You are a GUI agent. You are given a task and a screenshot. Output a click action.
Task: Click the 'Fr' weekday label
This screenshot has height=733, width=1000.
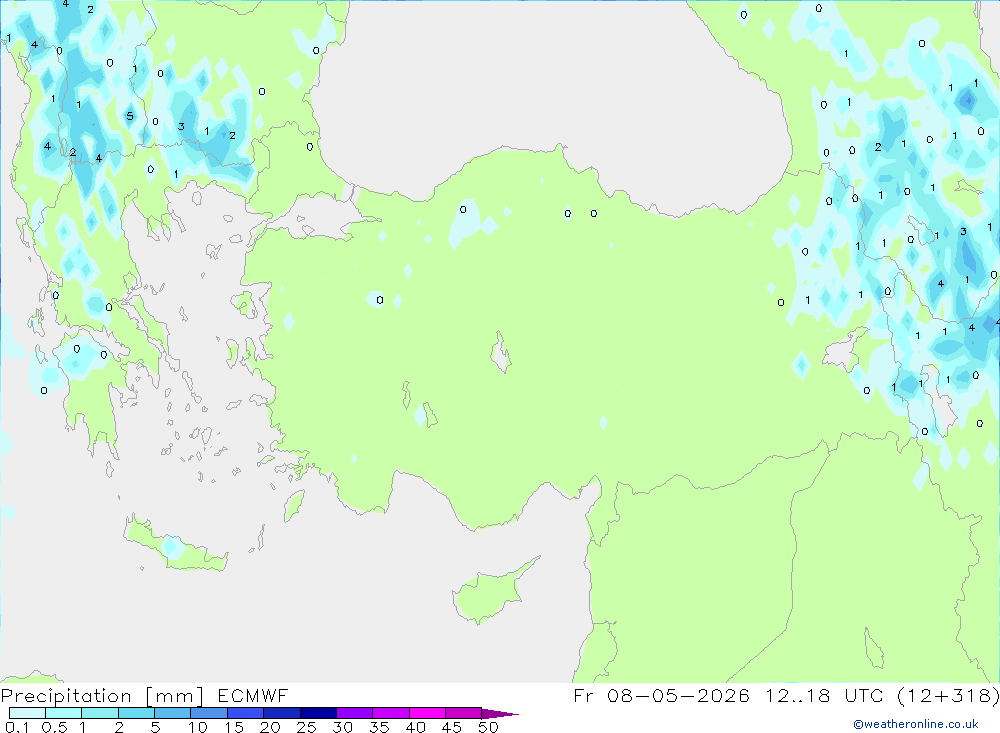[x=583, y=695]
